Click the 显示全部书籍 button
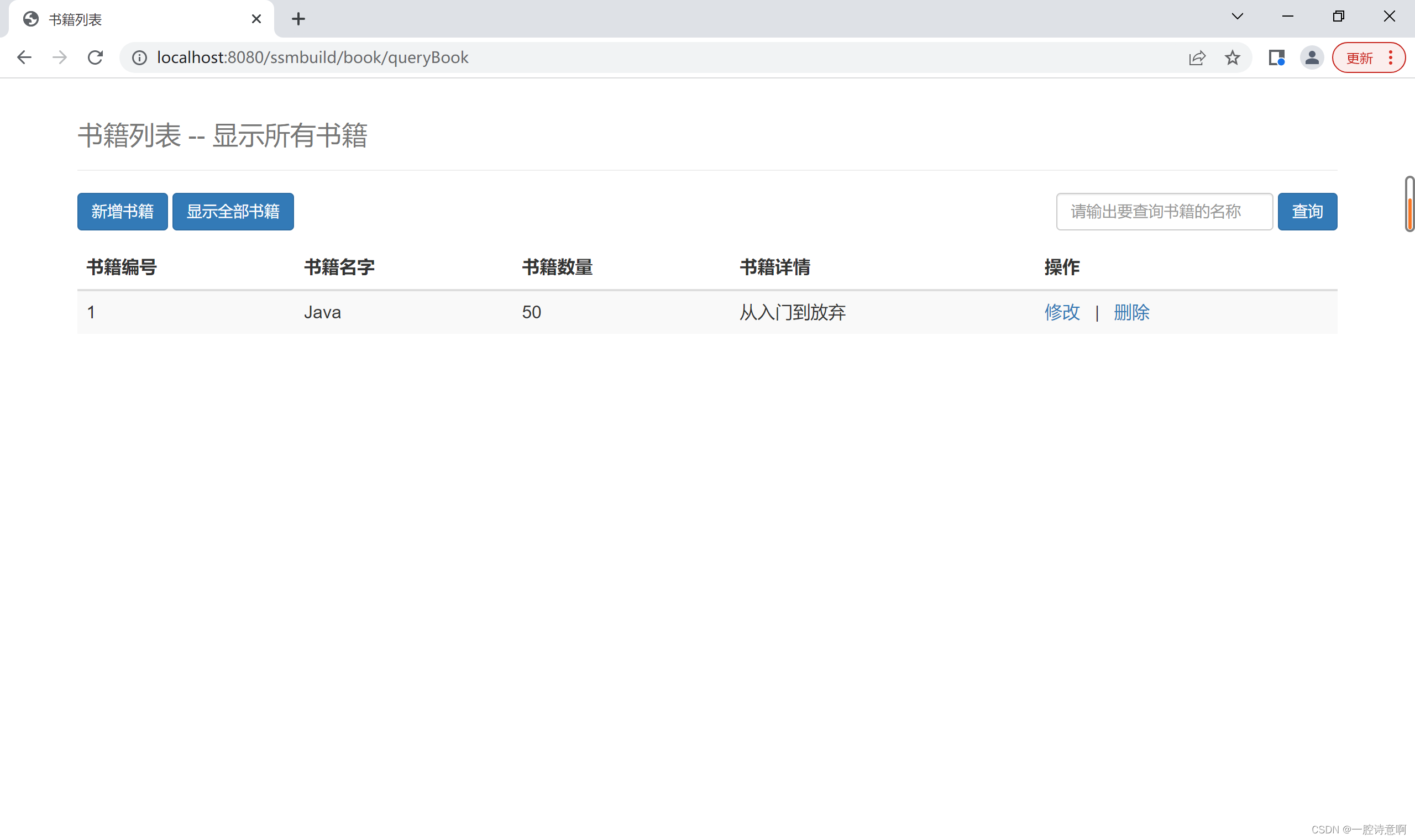This screenshot has height=840, width=1415. coord(233,211)
